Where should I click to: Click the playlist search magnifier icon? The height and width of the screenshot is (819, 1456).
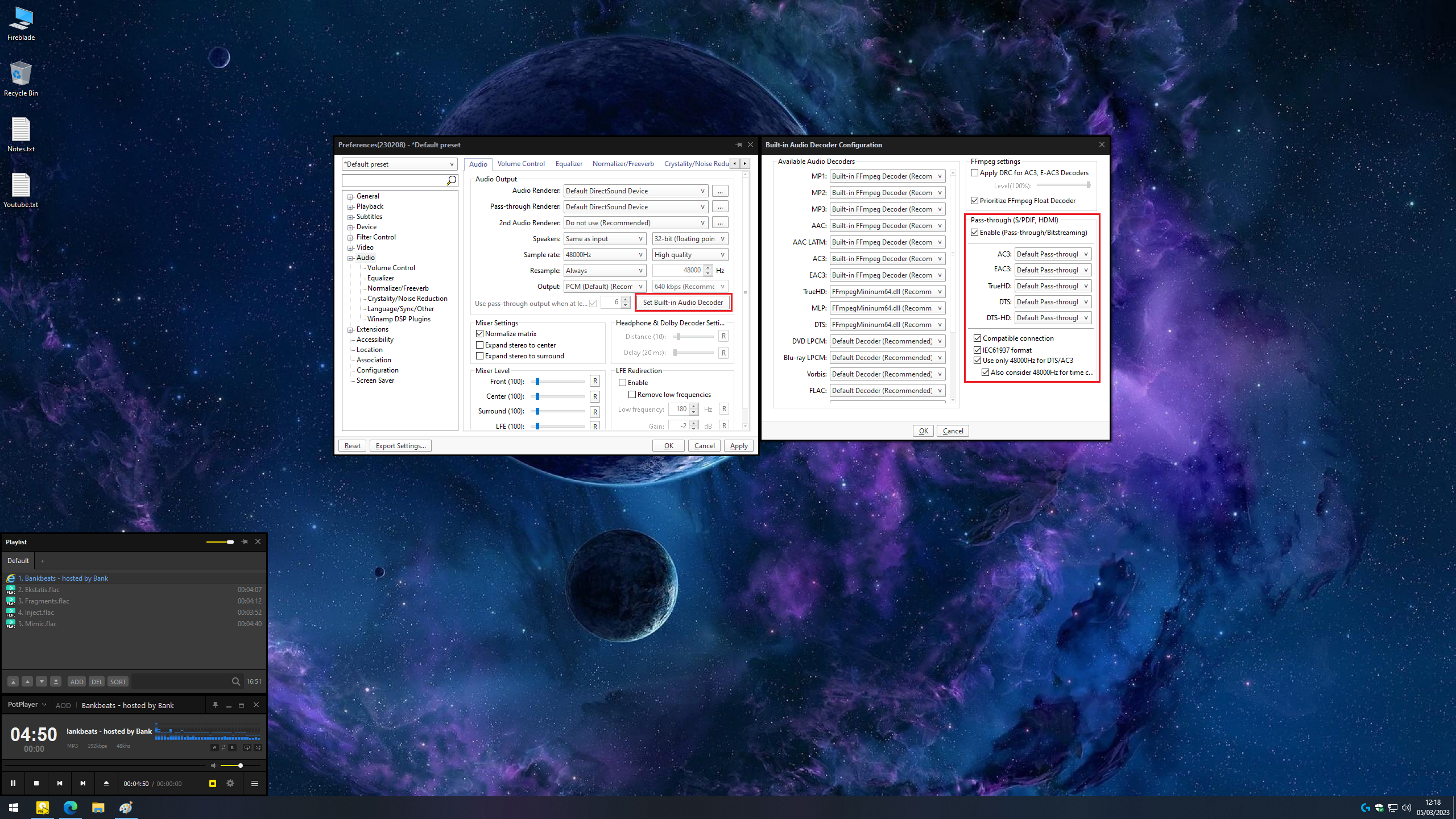(x=235, y=681)
